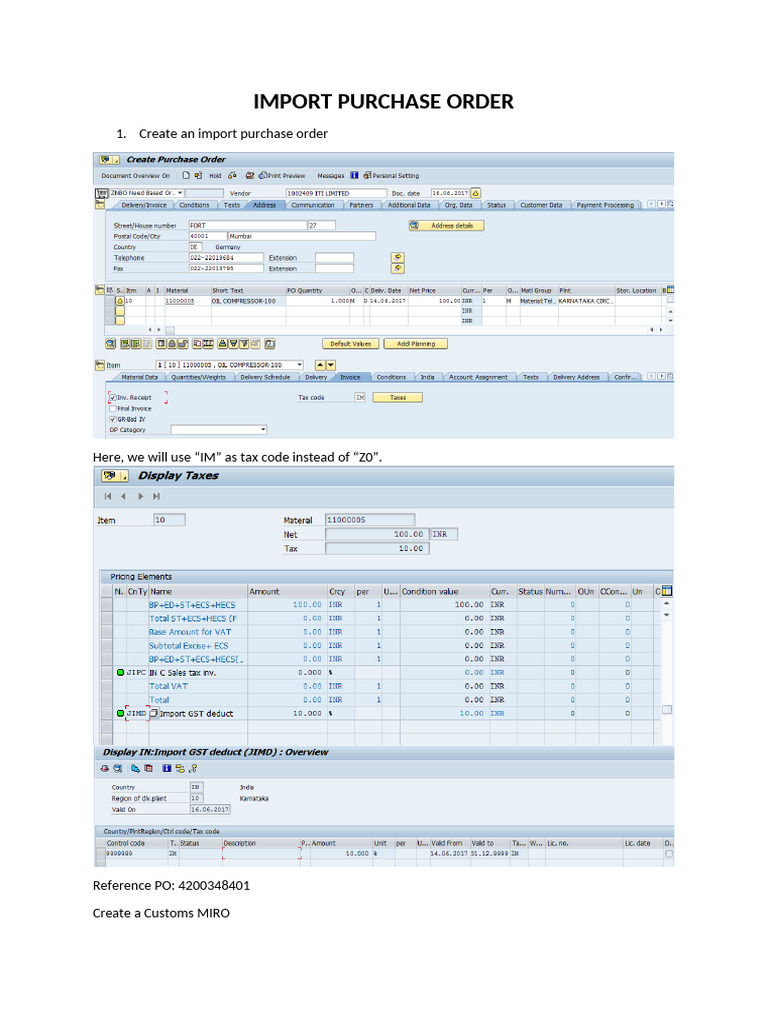Click the Net amount field showing 100.00
The image size is (768, 1024).
pyautogui.click(x=377, y=534)
